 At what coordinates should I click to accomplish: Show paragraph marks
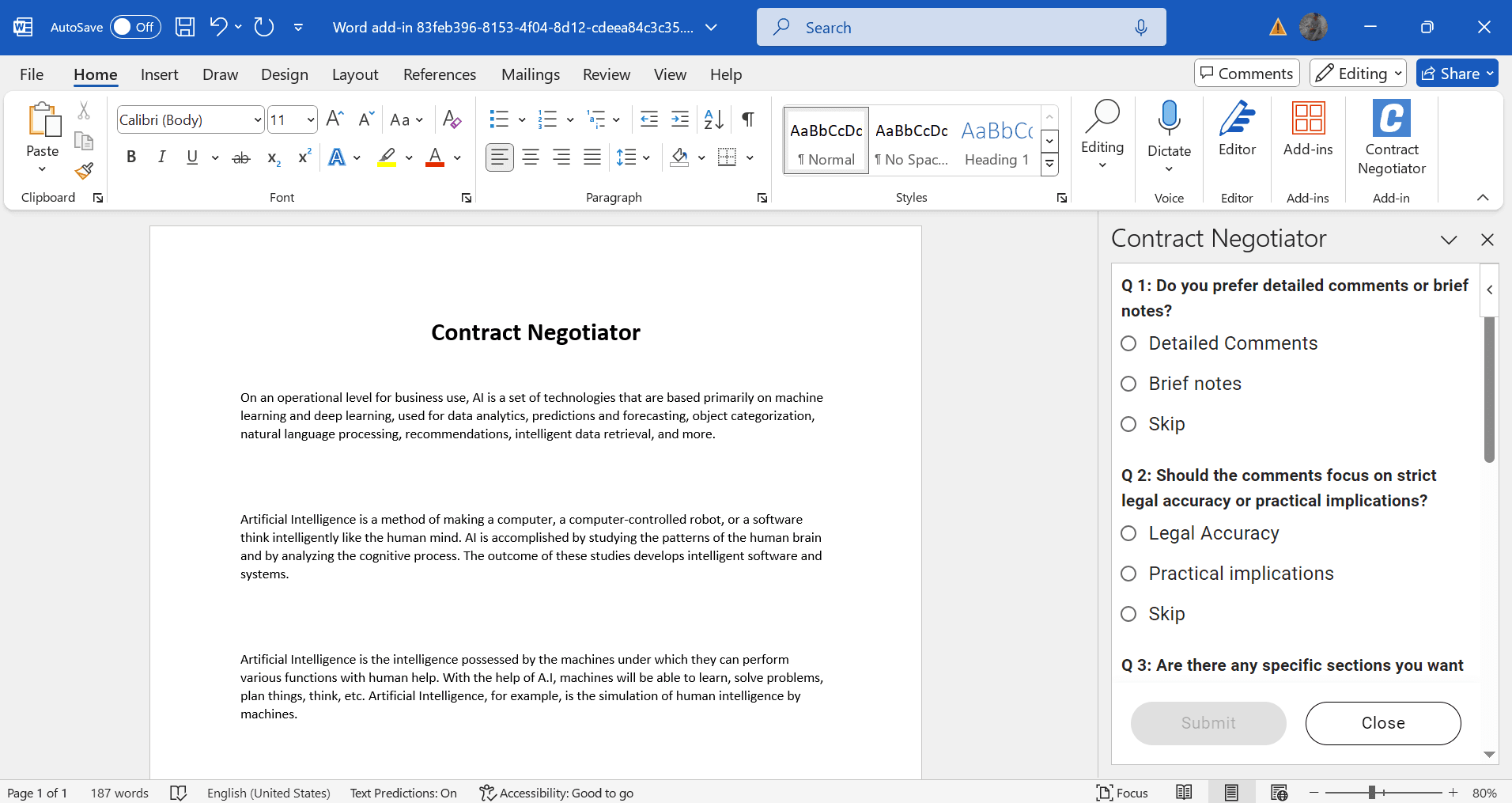747,119
